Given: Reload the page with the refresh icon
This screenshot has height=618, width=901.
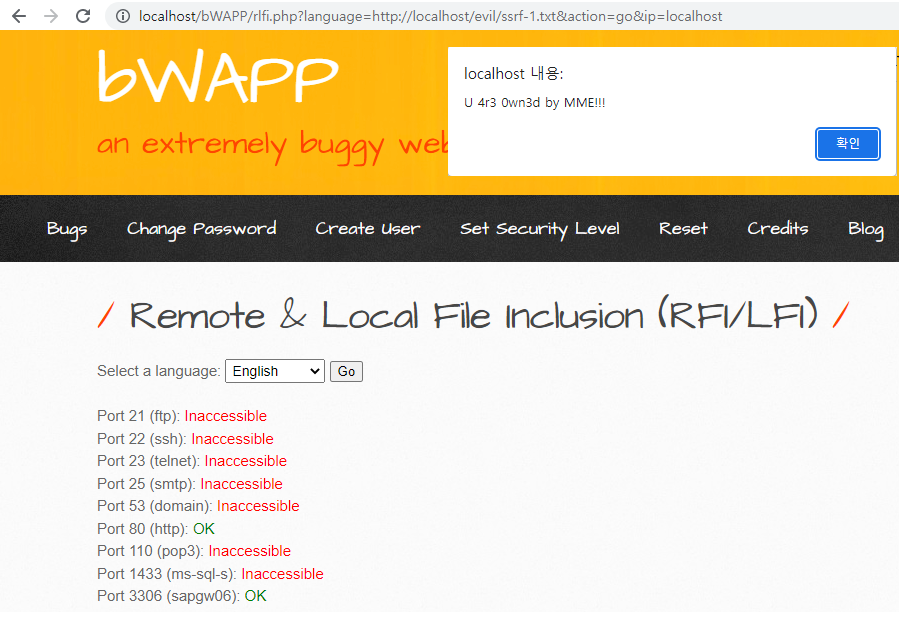Looking at the screenshot, I should pyautogui.click(x=83, y=16).
